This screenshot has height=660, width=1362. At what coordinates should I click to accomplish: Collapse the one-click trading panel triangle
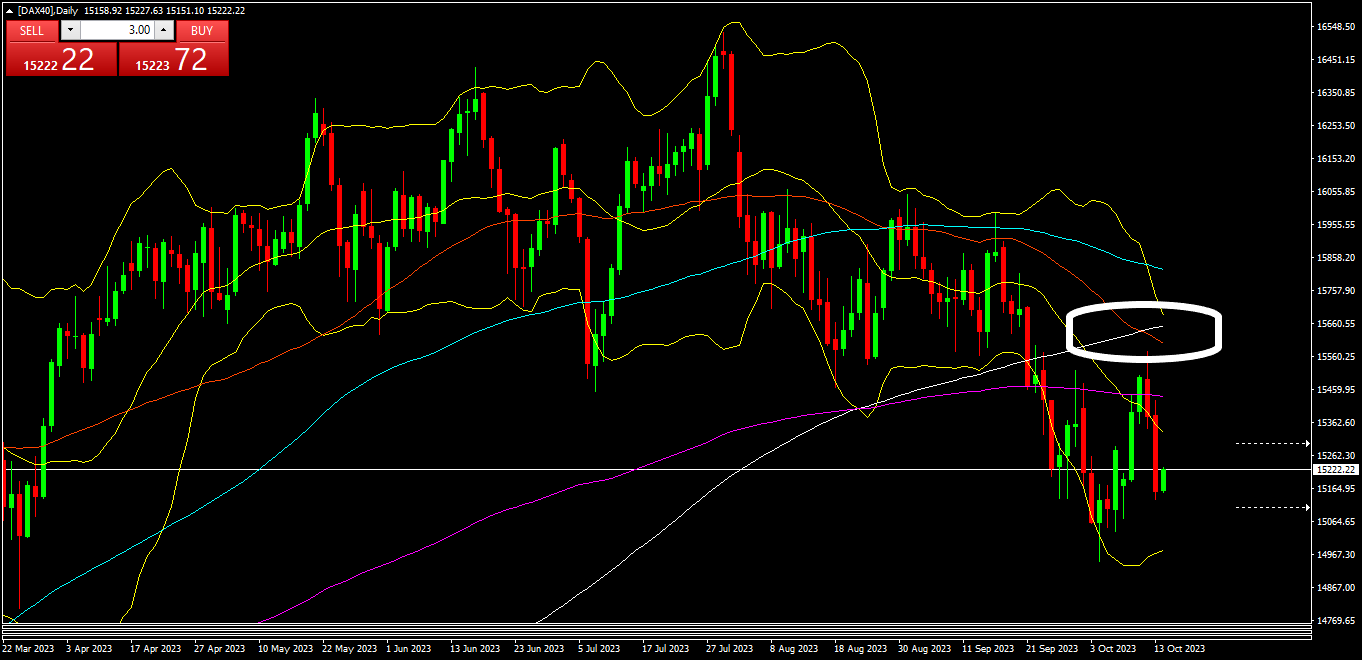click(10, 10)
